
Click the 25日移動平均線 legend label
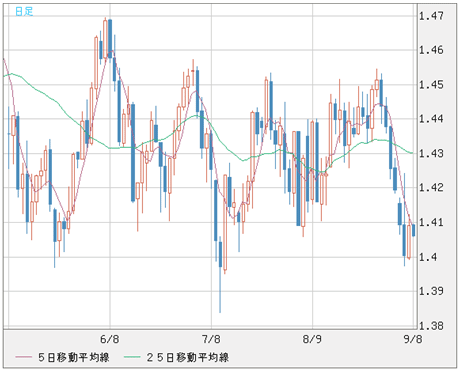point(188,358)
